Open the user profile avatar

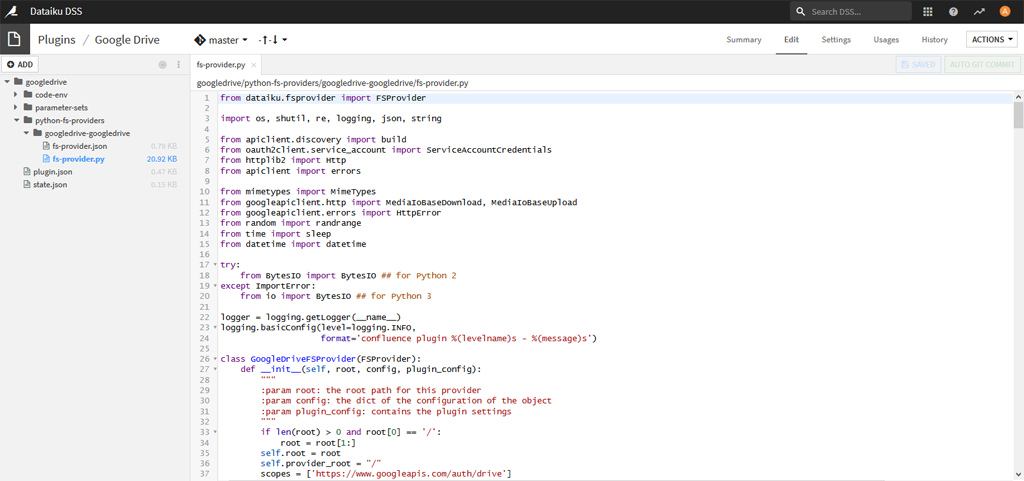tap(1005, 12)
